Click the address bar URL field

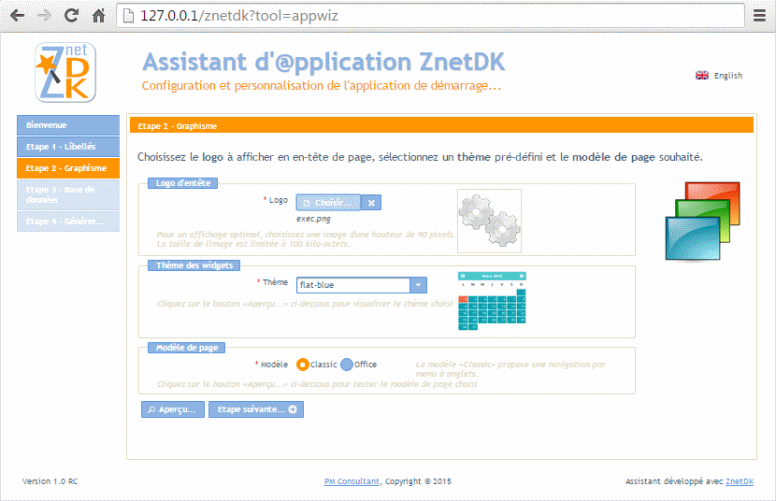point(431,16)
